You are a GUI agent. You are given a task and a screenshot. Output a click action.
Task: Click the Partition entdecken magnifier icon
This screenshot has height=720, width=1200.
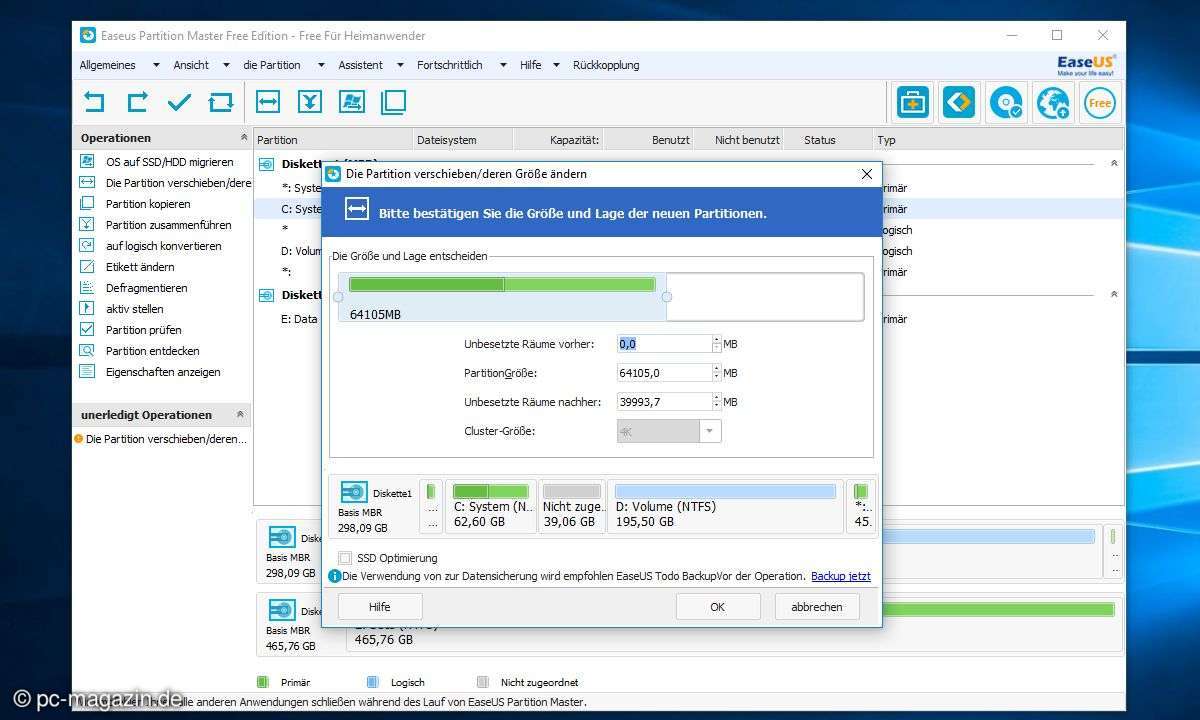click(x=87, y=351)
